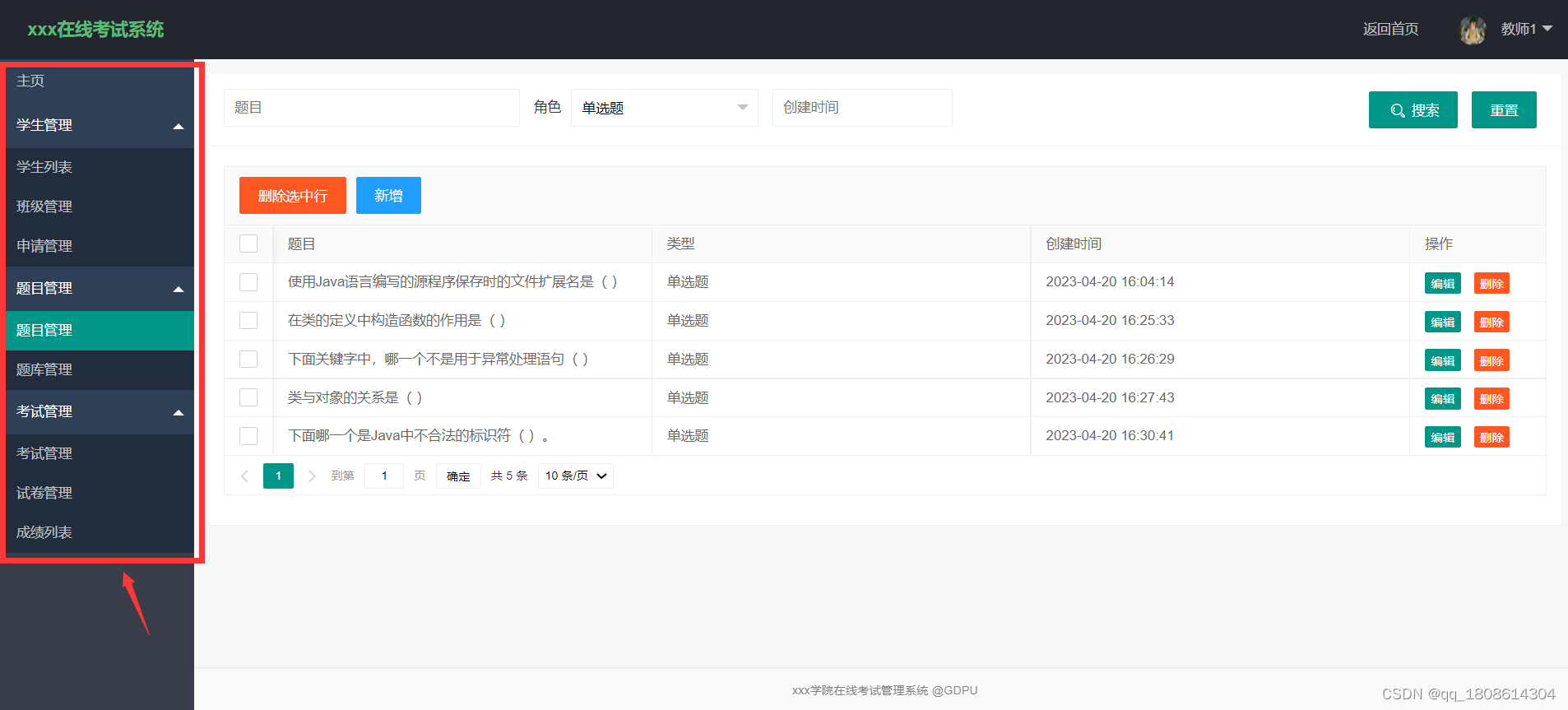Click the teacher avatar image

(1473, 30)
